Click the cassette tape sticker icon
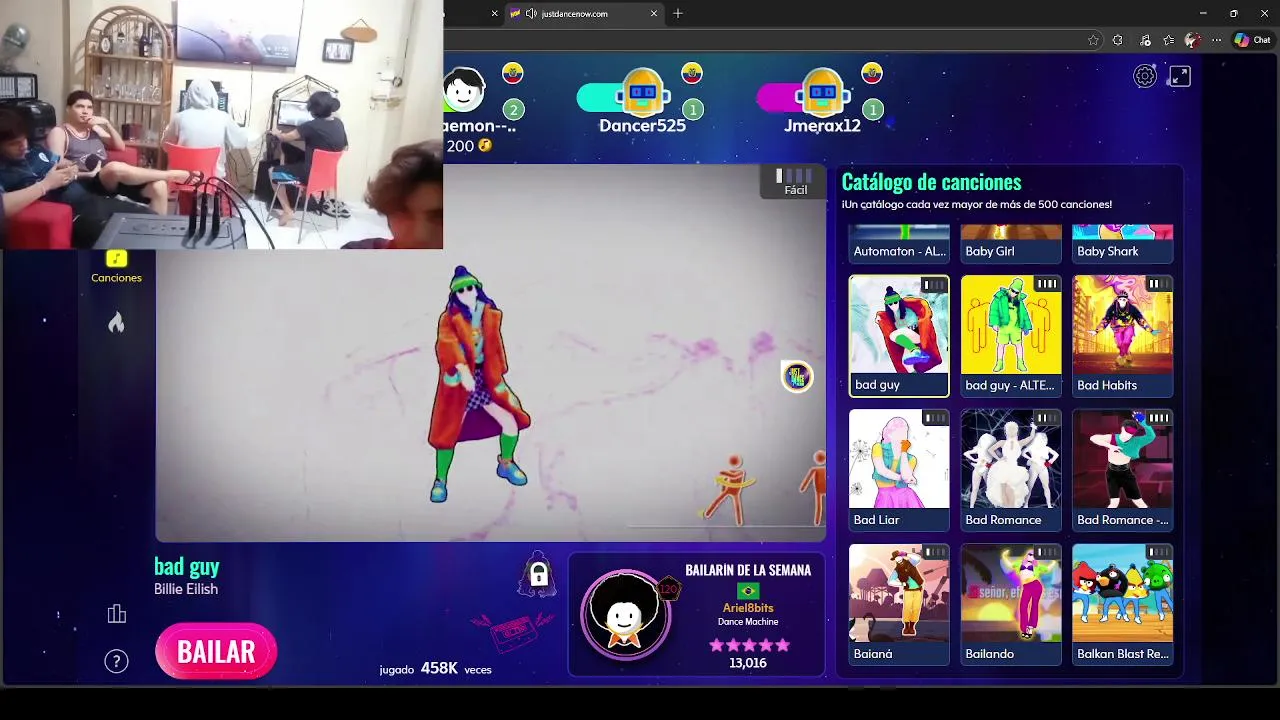The height and width of the screenshot is (720, 1280). (x=512, y=630)
